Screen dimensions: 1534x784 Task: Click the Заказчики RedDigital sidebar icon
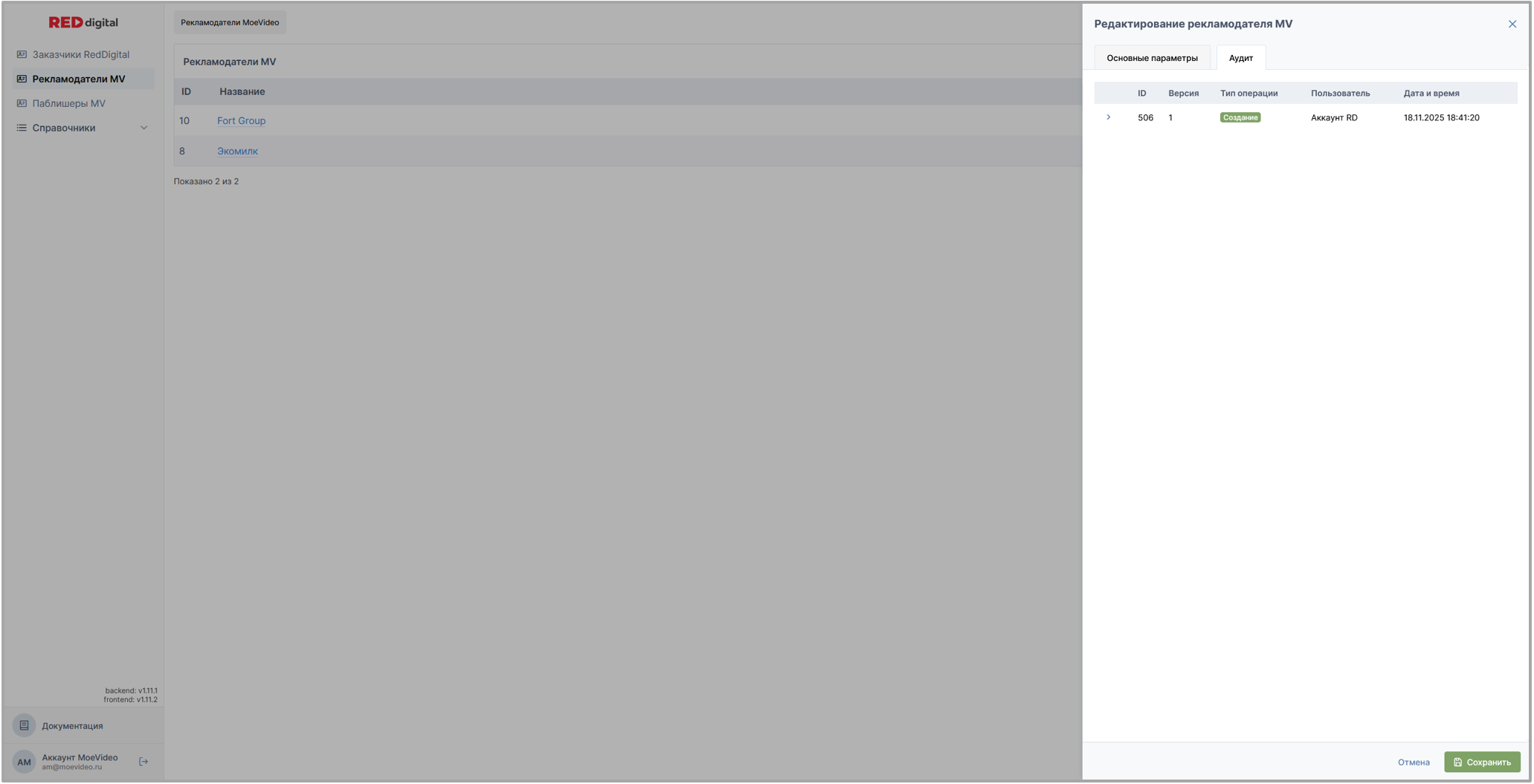tap(22, 54)
